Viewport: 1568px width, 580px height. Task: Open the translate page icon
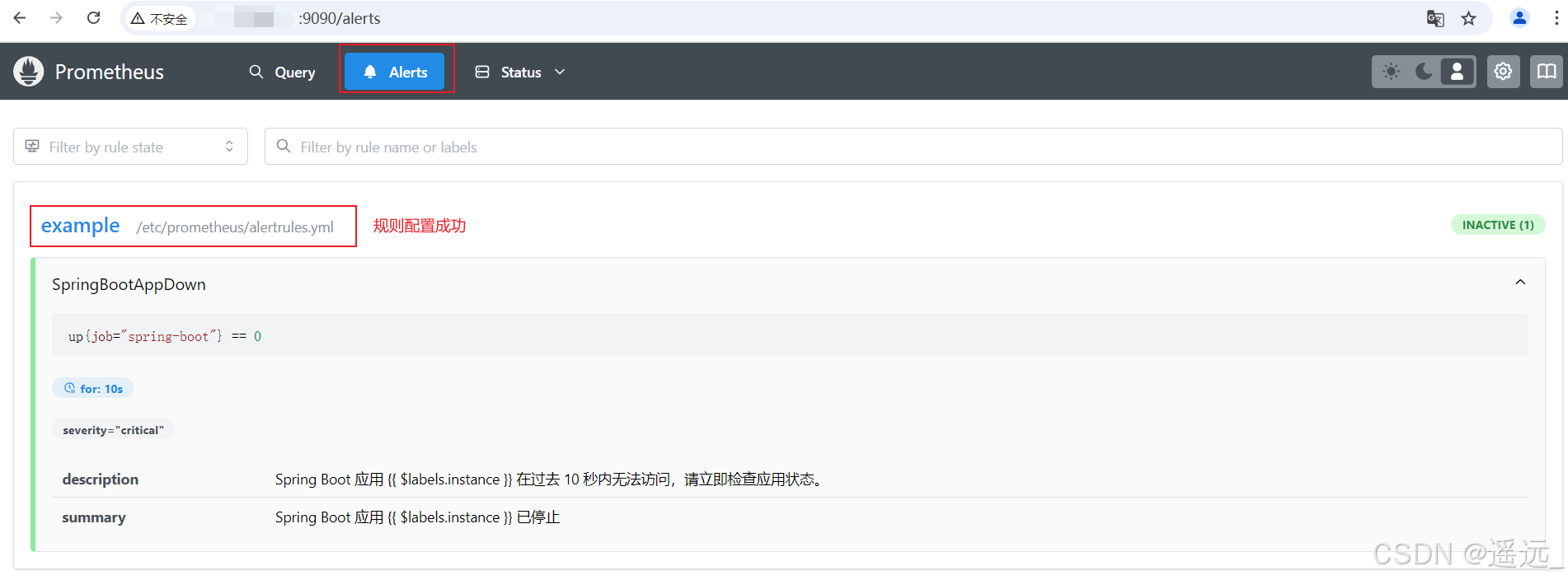(1435, 18)
